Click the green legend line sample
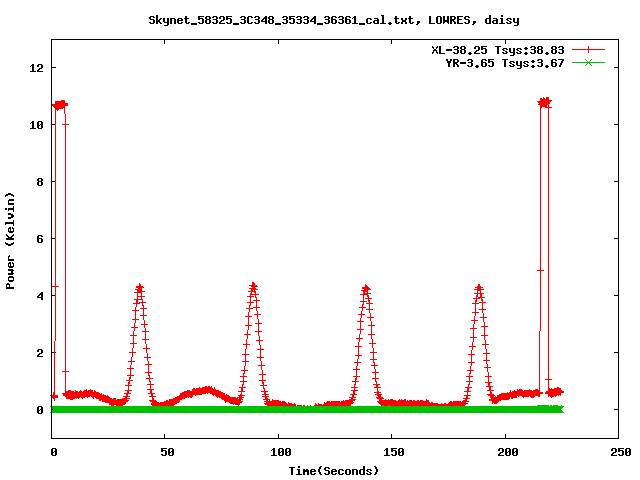 pos(588,62)
